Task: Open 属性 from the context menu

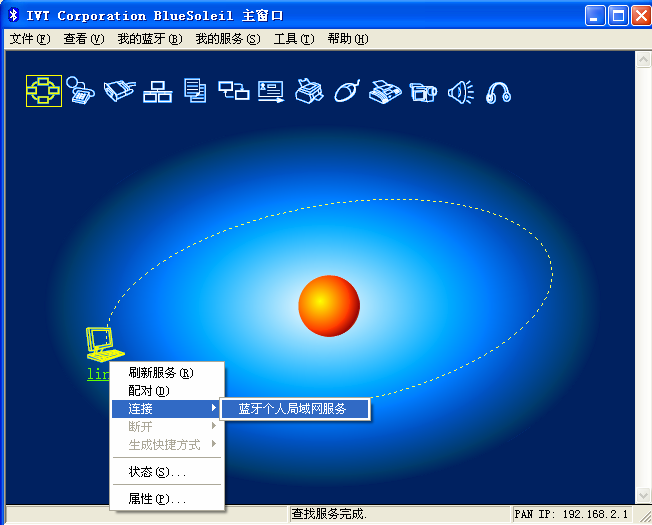Action: [x=157, y=498]
